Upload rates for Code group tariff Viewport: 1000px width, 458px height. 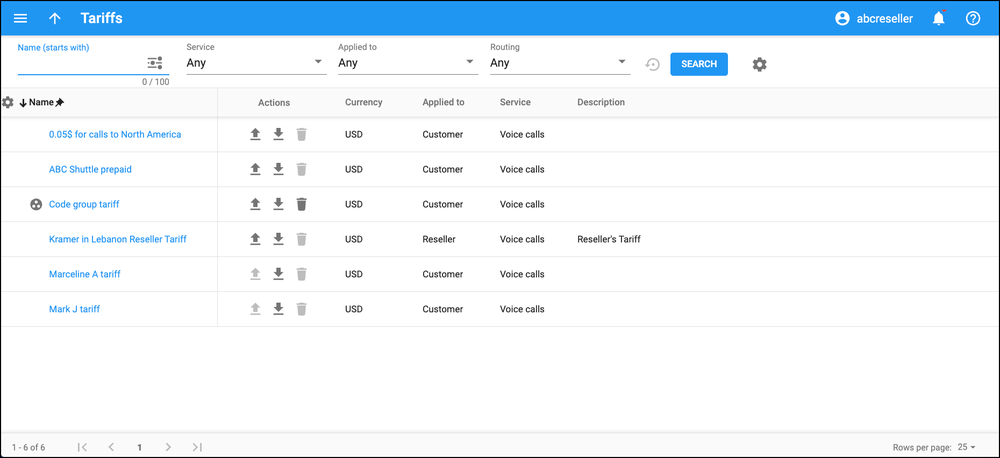(255, 204)
